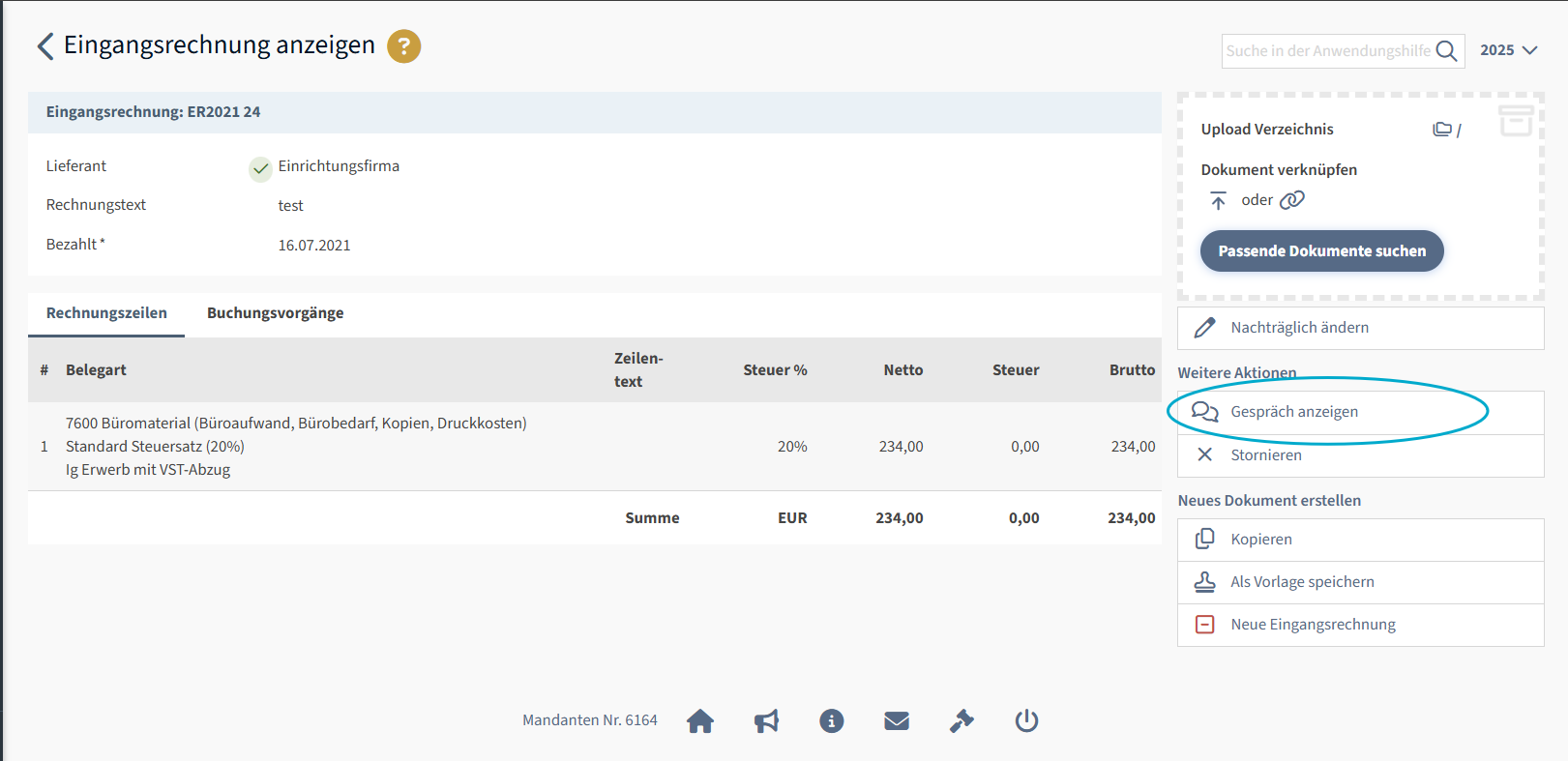The image size is (1568, 761).
Task: Open the Upload Verzeichnis folder icon
Action: (1442, 130)
